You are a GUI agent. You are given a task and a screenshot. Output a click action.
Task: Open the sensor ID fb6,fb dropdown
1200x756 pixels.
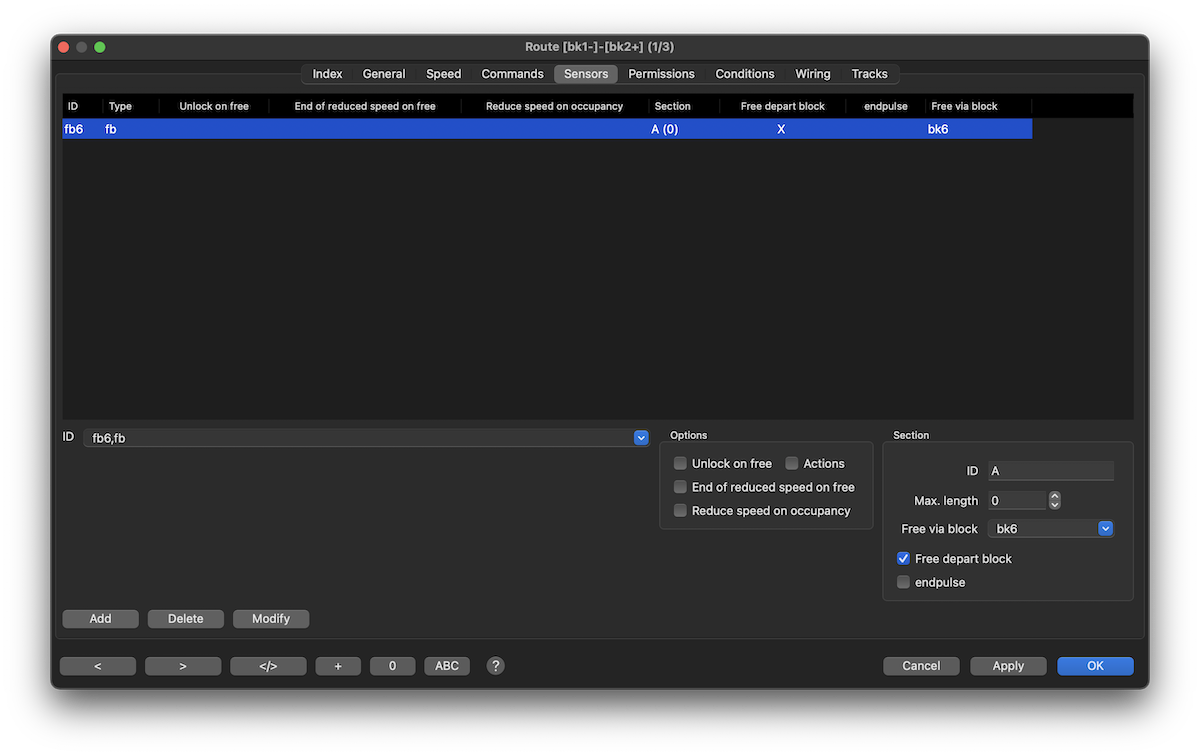[641, 438]
